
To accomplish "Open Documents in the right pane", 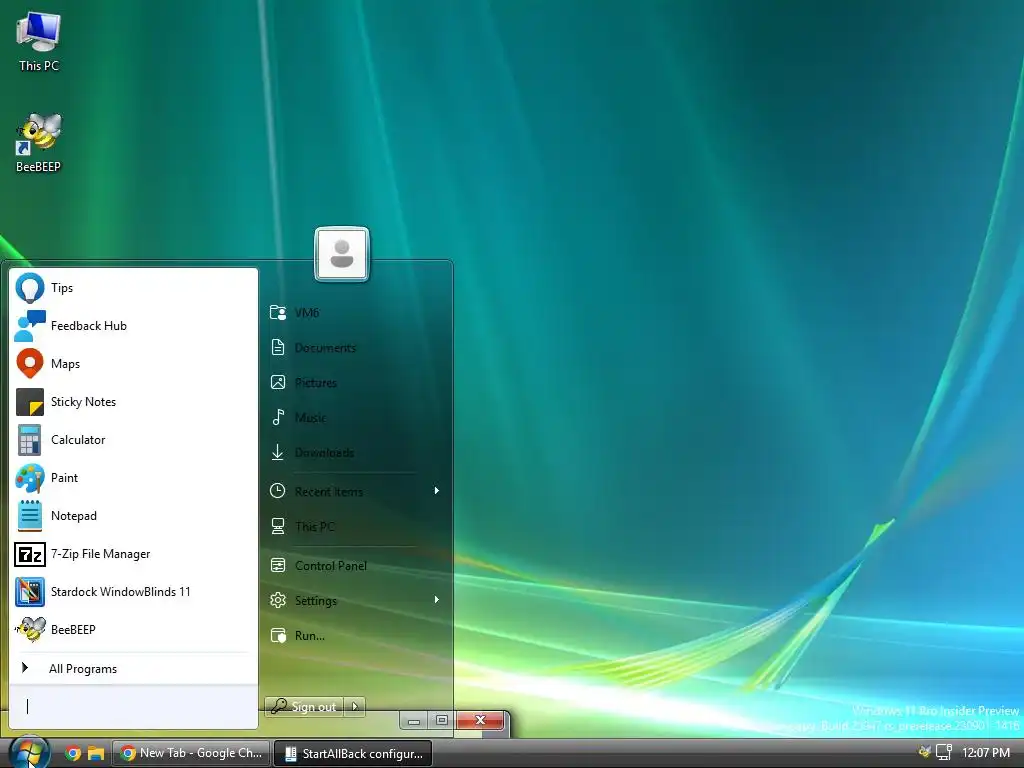I will tap(355, 347).
